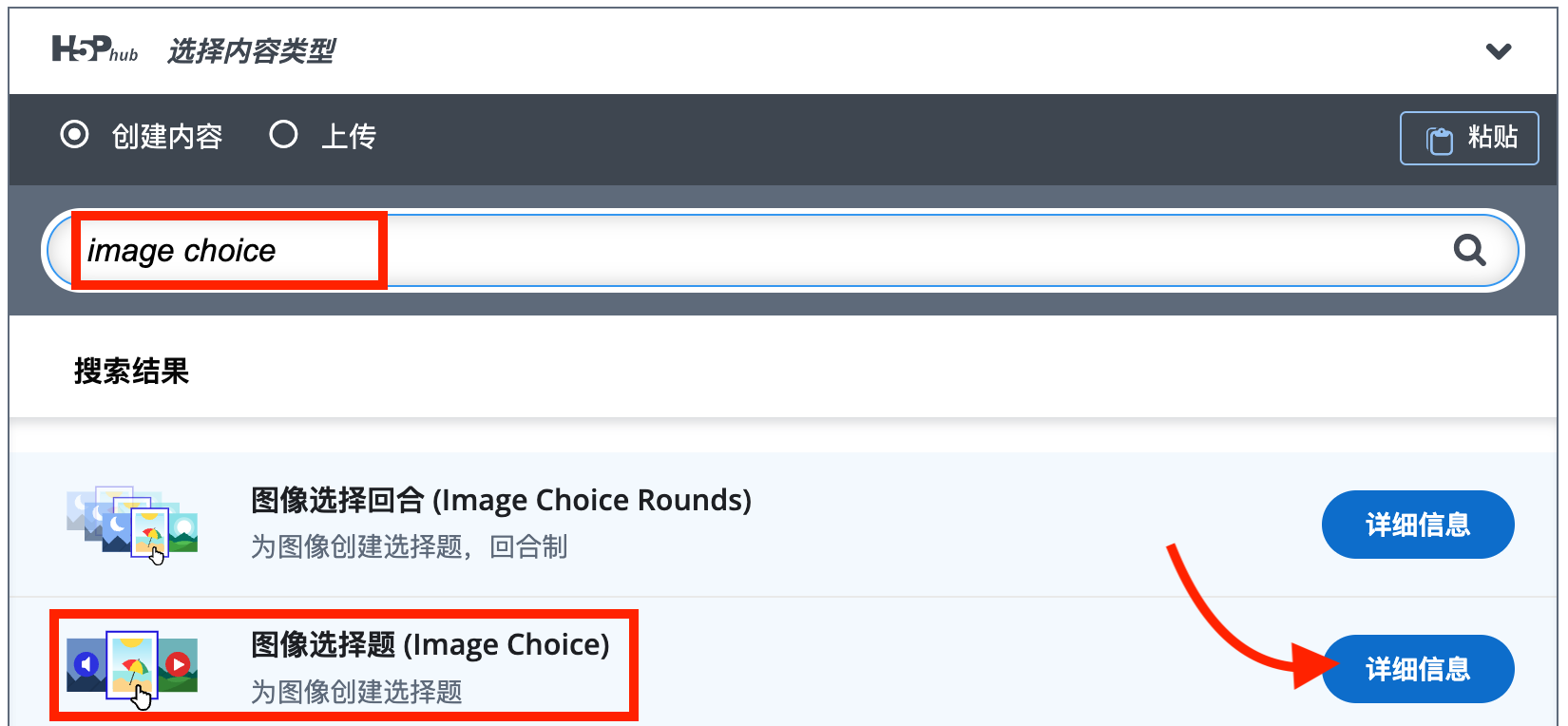The width and height of the screenshot is (1568, 726).
Task: Click the Image Choice Rounds thumbnail icon
Action: pyautogui.click(x=132, y=525)
